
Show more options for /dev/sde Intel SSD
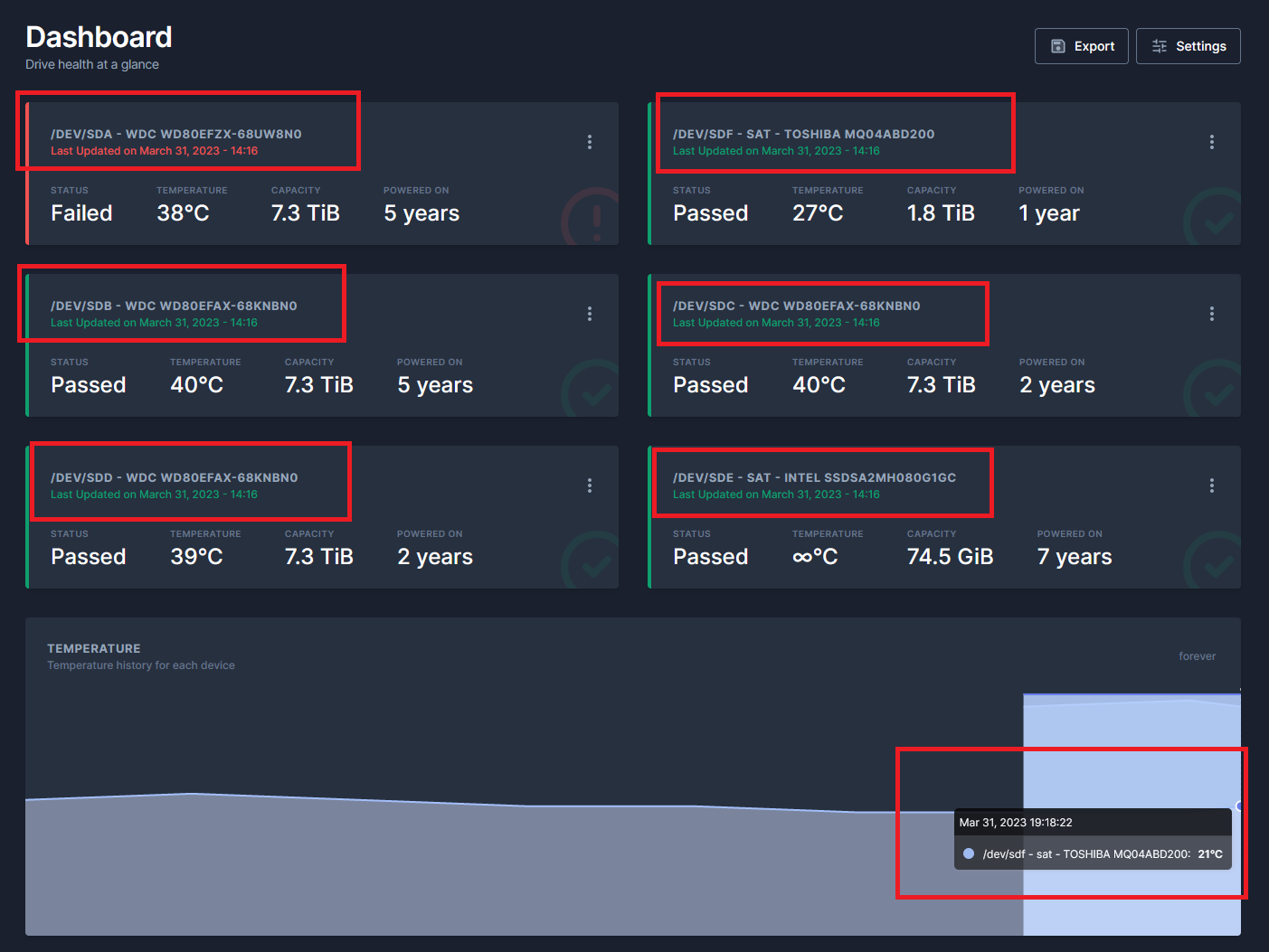point(1212,485)
